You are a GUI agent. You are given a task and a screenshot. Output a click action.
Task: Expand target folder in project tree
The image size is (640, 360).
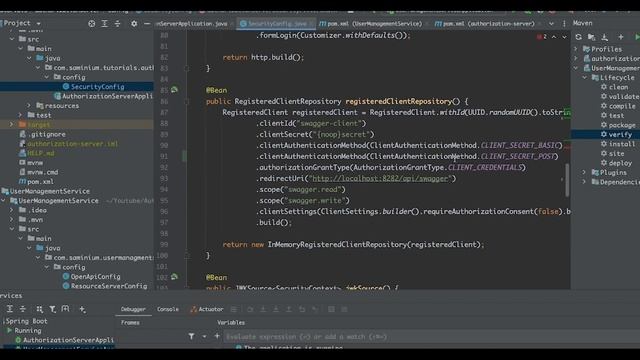pyautogui.click(x=11, y=124)
